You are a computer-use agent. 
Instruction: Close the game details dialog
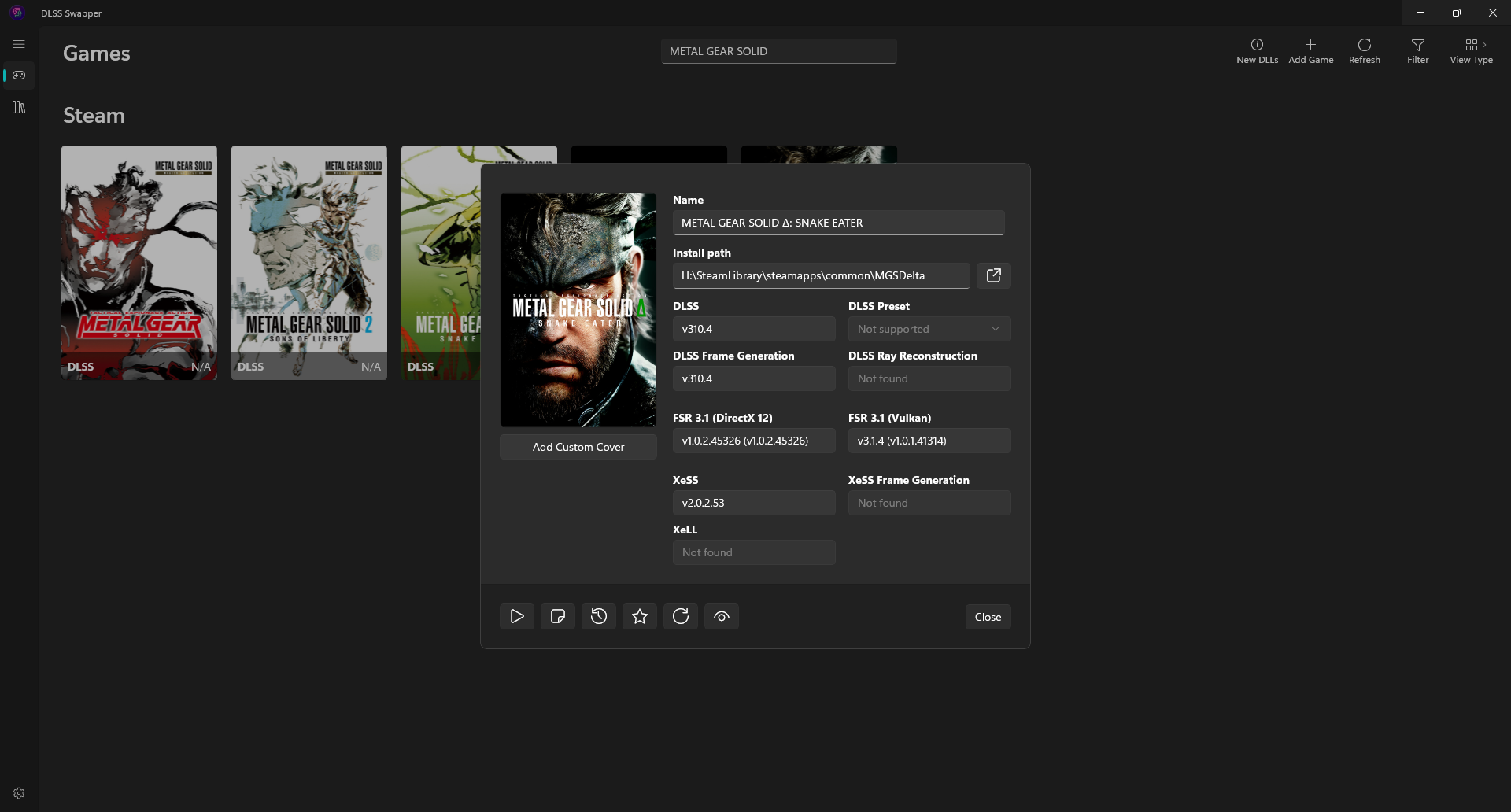coord(988,617)
